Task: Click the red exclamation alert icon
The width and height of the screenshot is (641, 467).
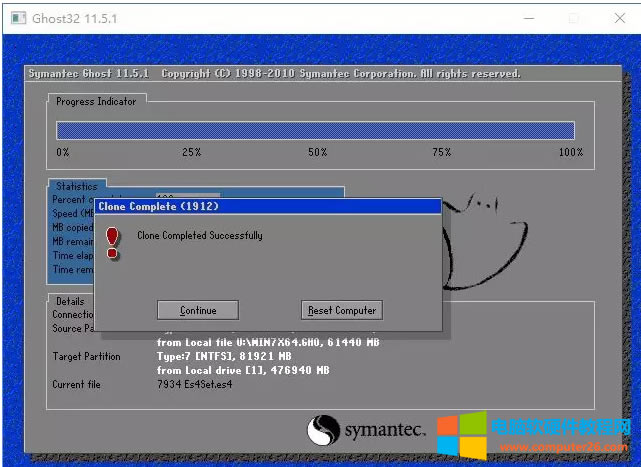Action: [113, 242]
